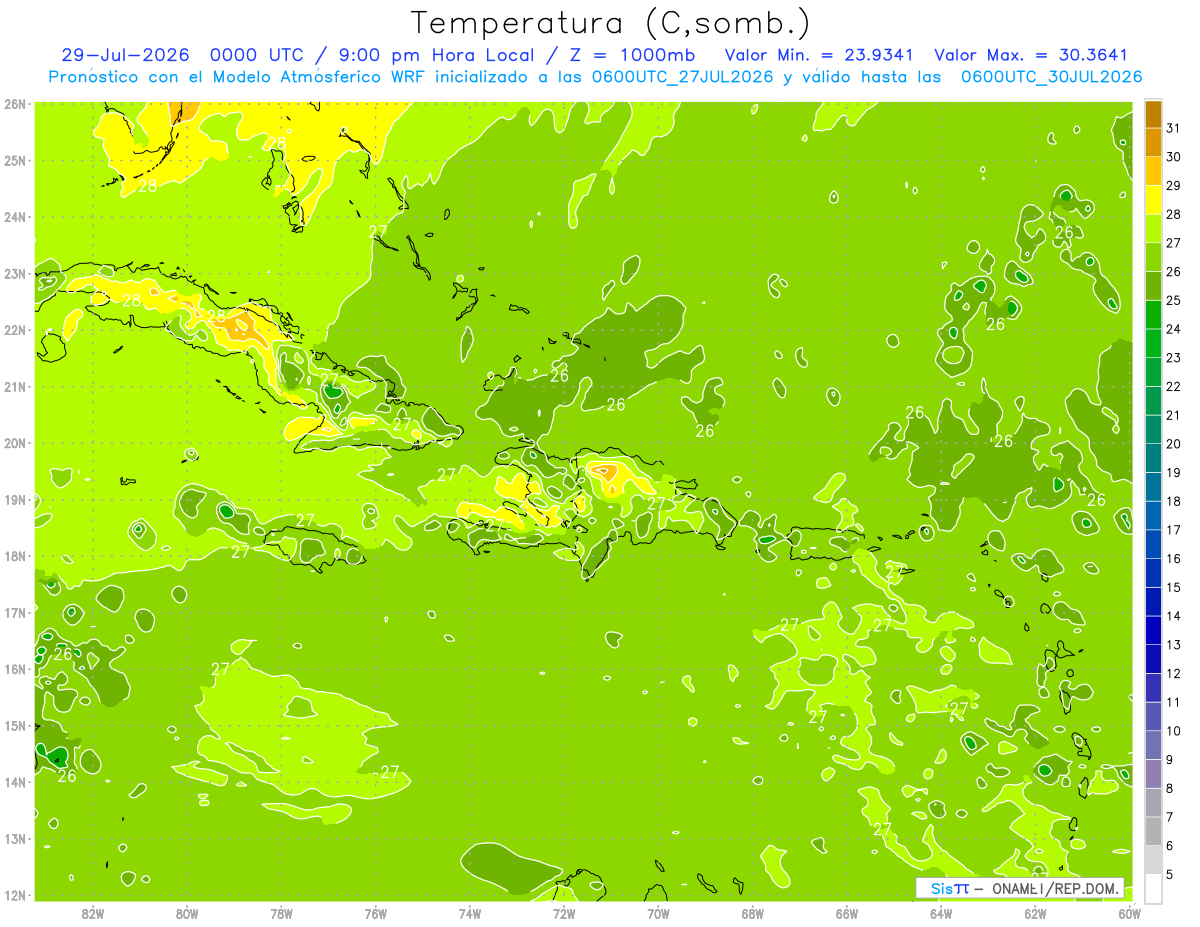1200x927 pixels.
Task: Click longitude axis label 68W
Action: 752,914
